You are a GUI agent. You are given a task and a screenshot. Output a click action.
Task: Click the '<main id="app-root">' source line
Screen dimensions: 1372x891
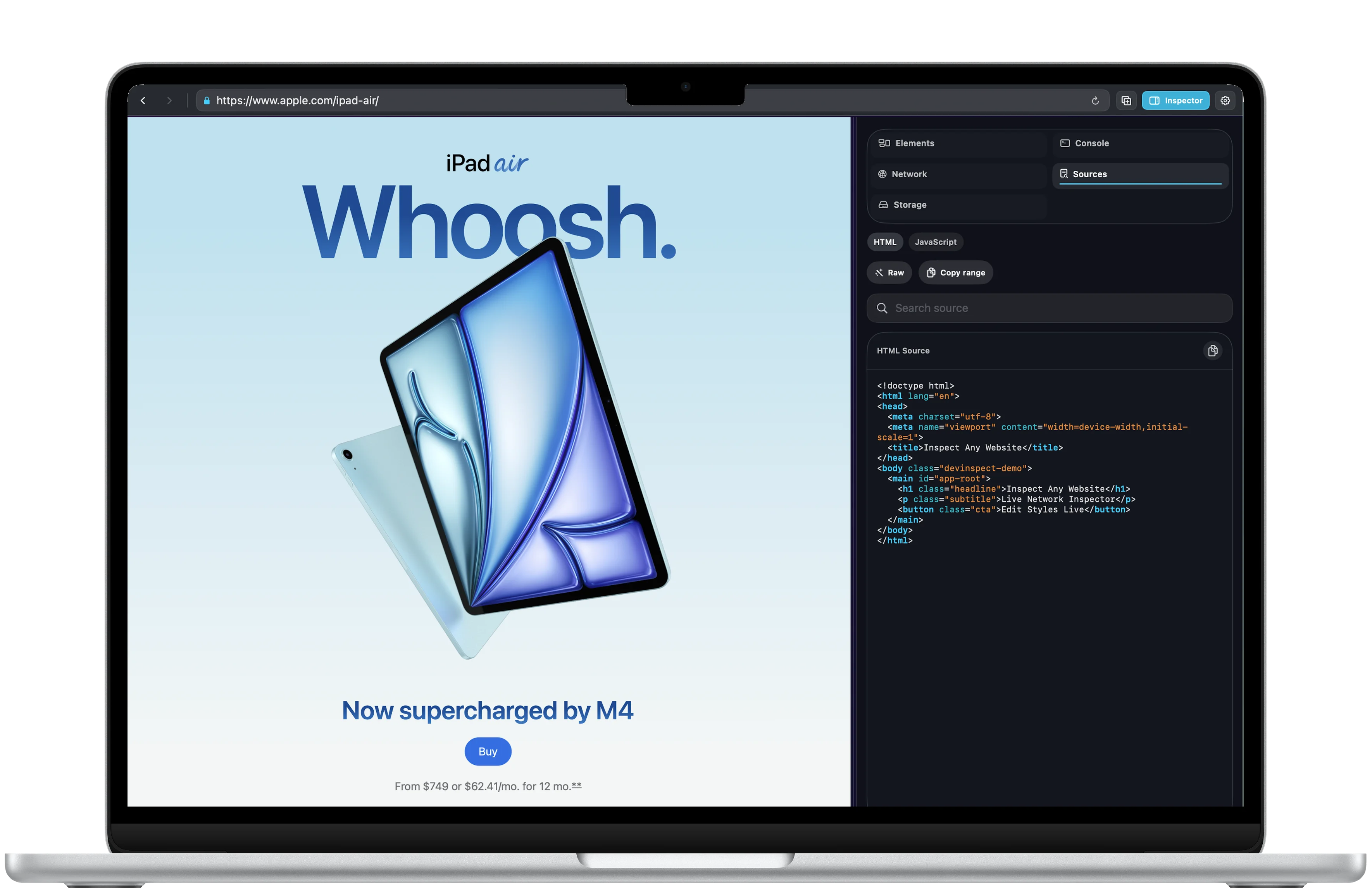pyautogui.click(x=939, y=479)
